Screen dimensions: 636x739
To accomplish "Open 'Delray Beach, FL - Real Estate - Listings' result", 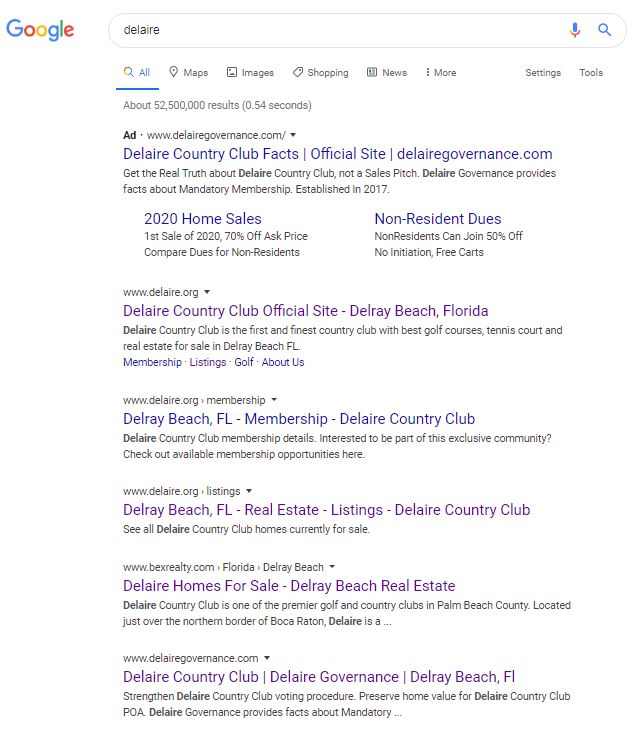I will pyautogui.click(x=327, y=509).
